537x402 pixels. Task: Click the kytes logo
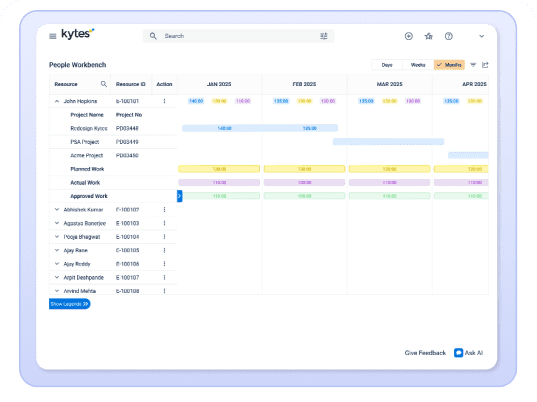click(x=78, y=34)
